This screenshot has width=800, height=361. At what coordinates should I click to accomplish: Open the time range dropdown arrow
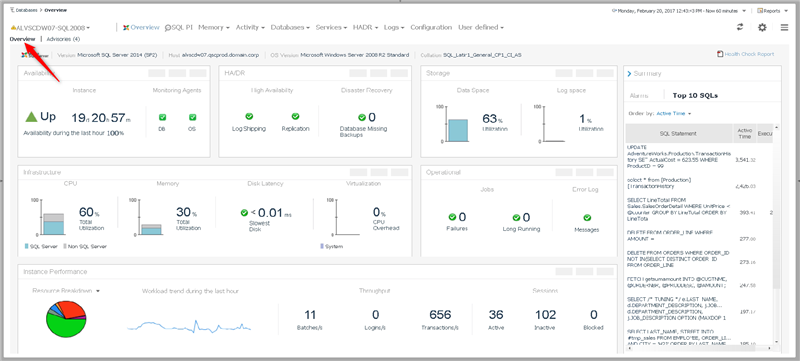click(x=744, y=11)
